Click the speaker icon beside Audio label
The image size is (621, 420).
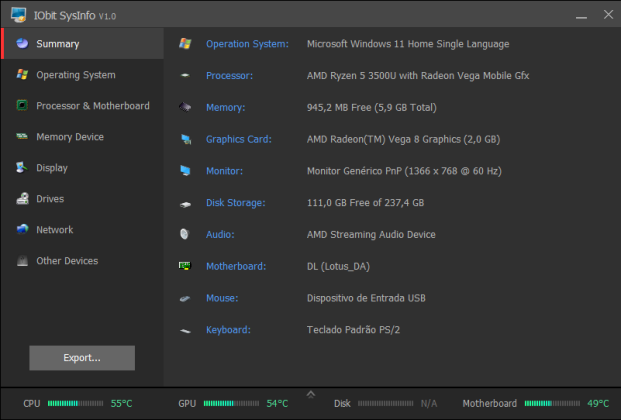(185, 234)
